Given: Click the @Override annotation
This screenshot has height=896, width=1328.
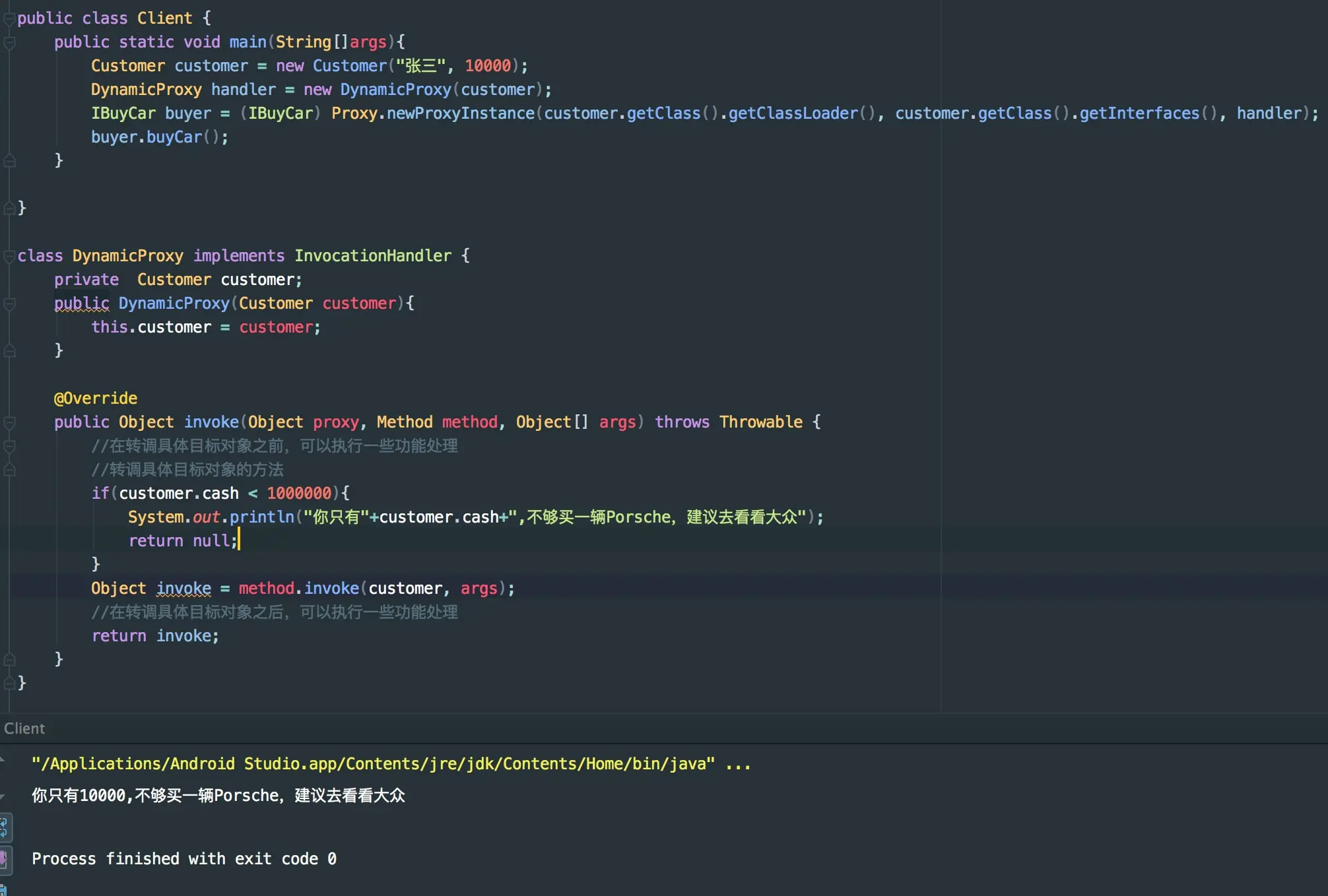Looking at the screenshot, I should pos(96,399).
